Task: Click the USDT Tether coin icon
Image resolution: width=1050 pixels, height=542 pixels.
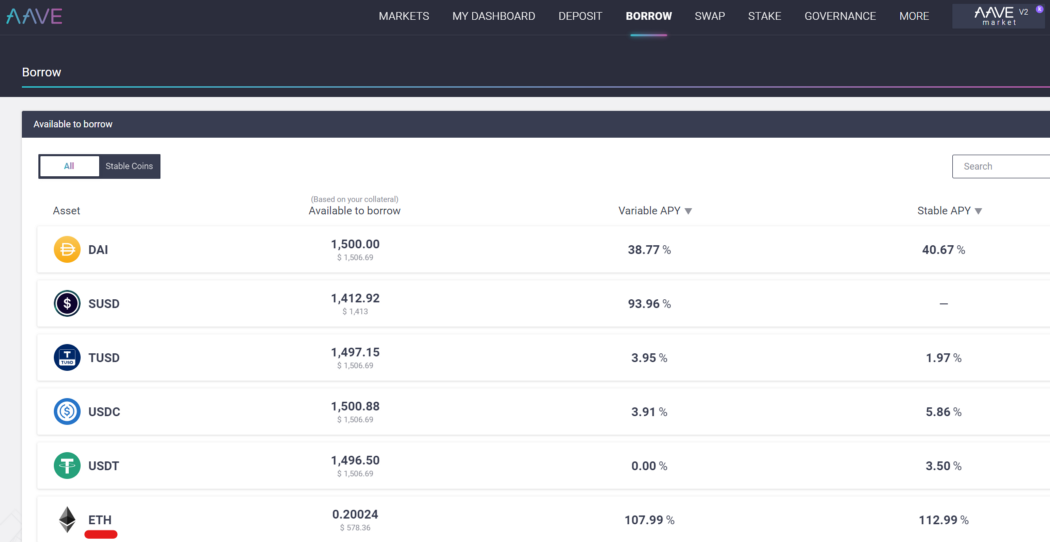Action: tap(67, 466)
